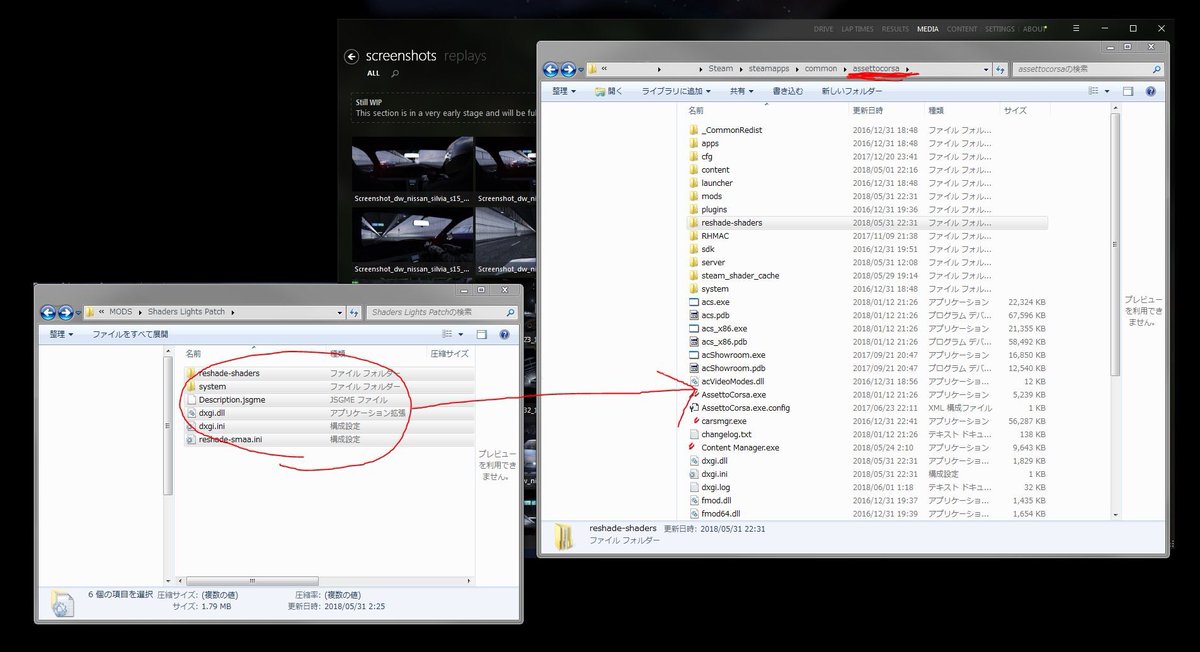1200x652 pixels.
Task: Go forward in the assettocorsa Explorer window
Action: click(x=568, y=70)
